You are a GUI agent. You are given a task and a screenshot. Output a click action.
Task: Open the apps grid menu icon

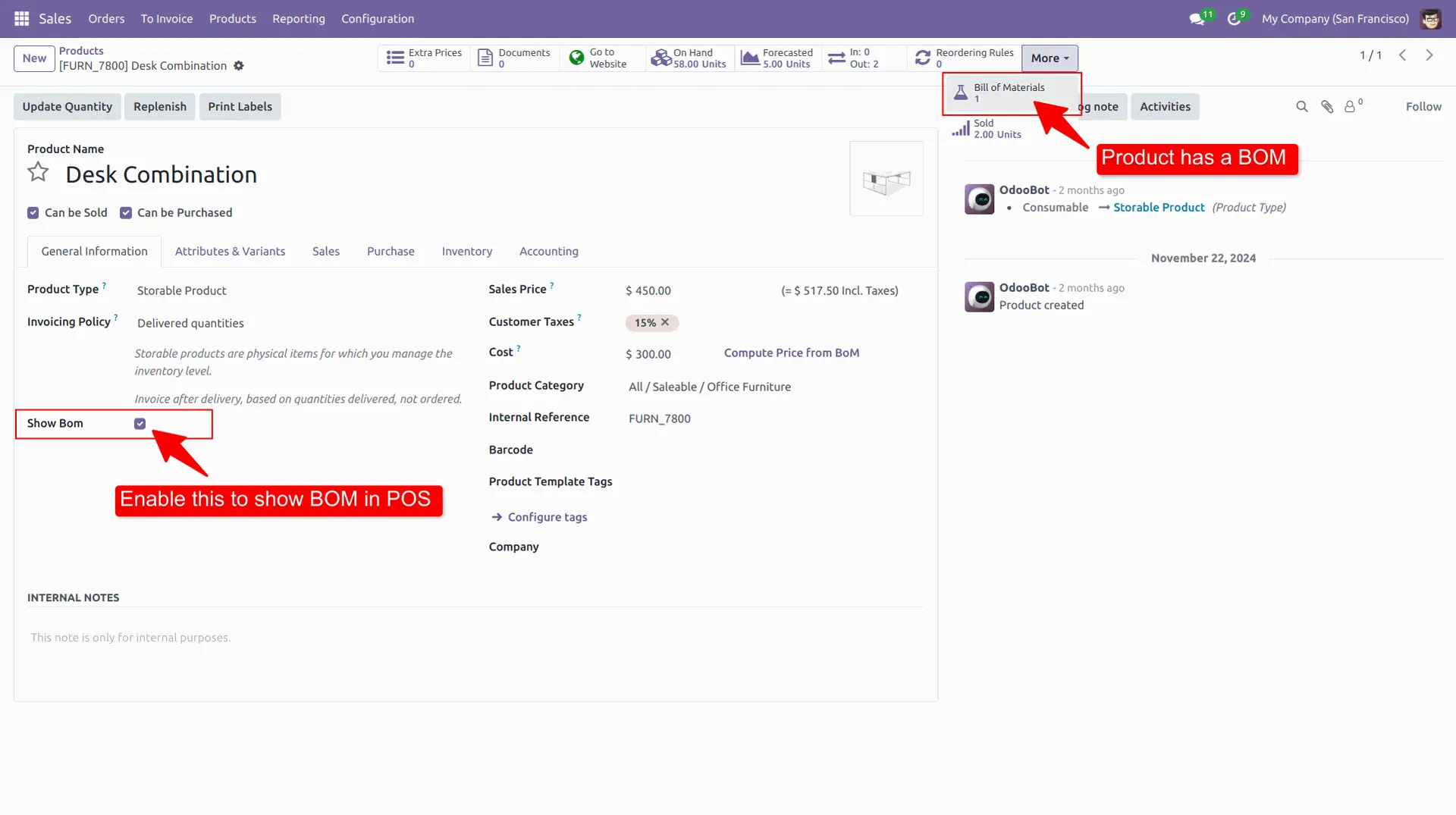(x=21, y=18)
